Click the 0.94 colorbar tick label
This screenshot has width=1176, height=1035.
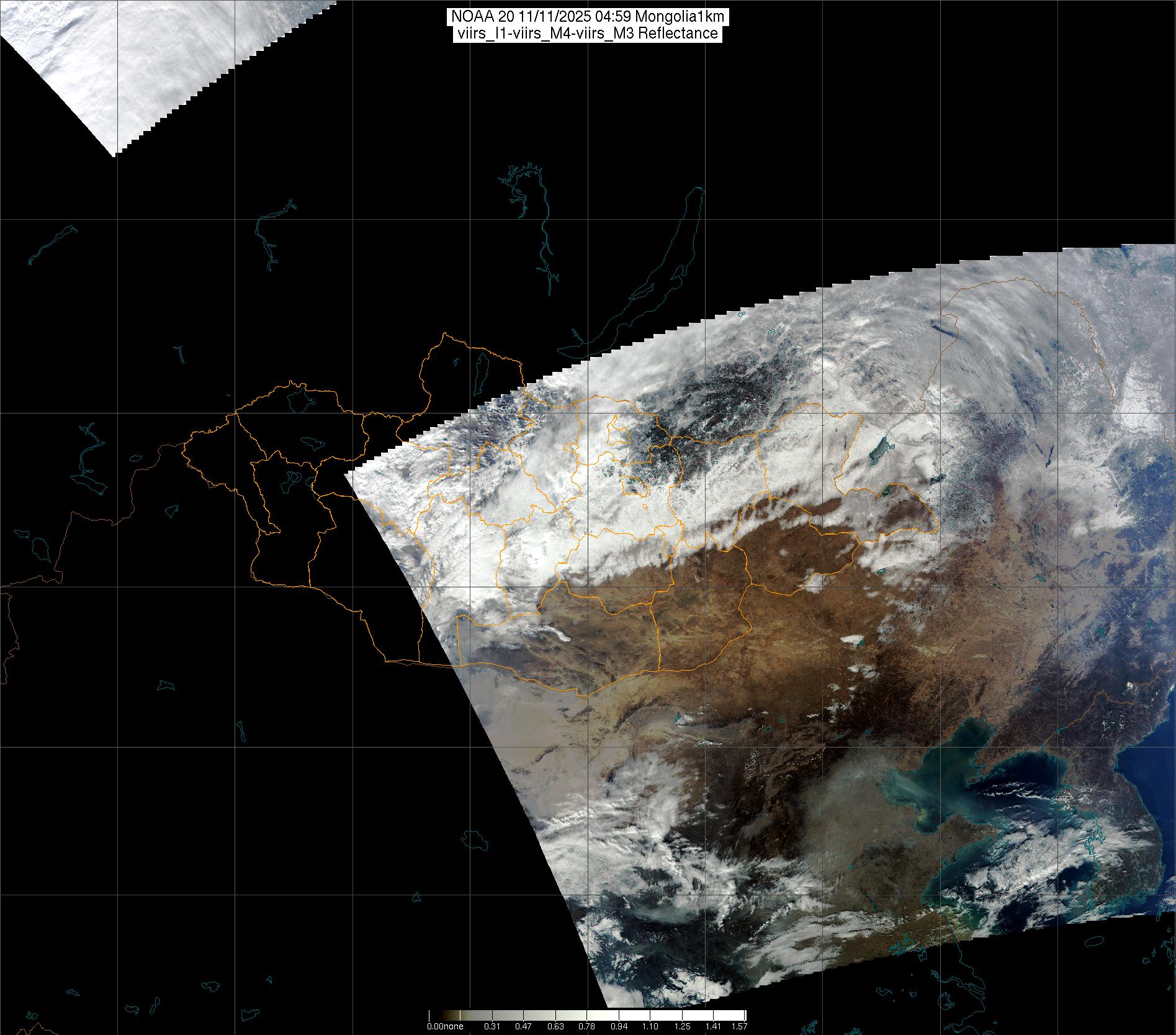619,1027
